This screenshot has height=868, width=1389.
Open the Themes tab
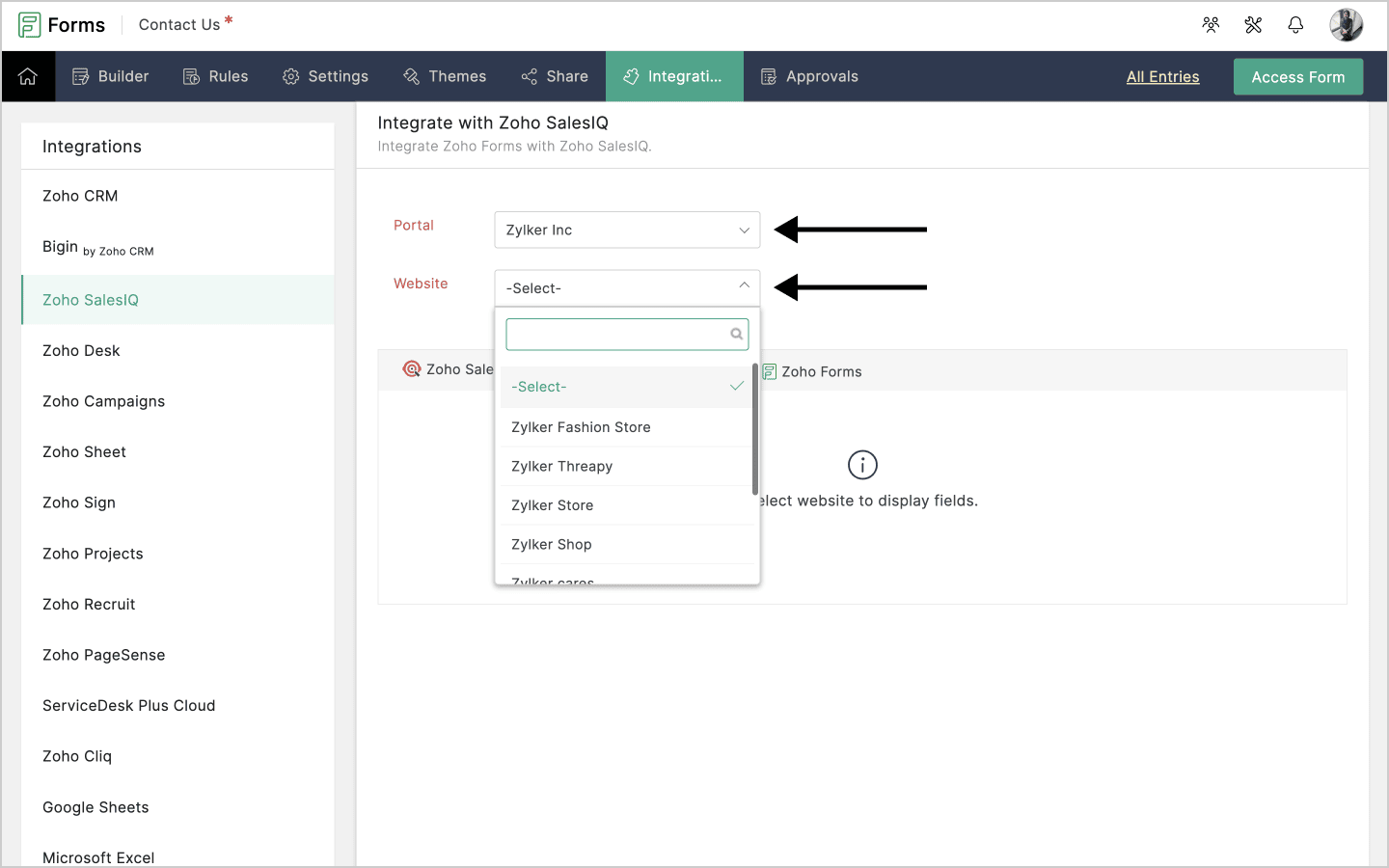point(445,76)
